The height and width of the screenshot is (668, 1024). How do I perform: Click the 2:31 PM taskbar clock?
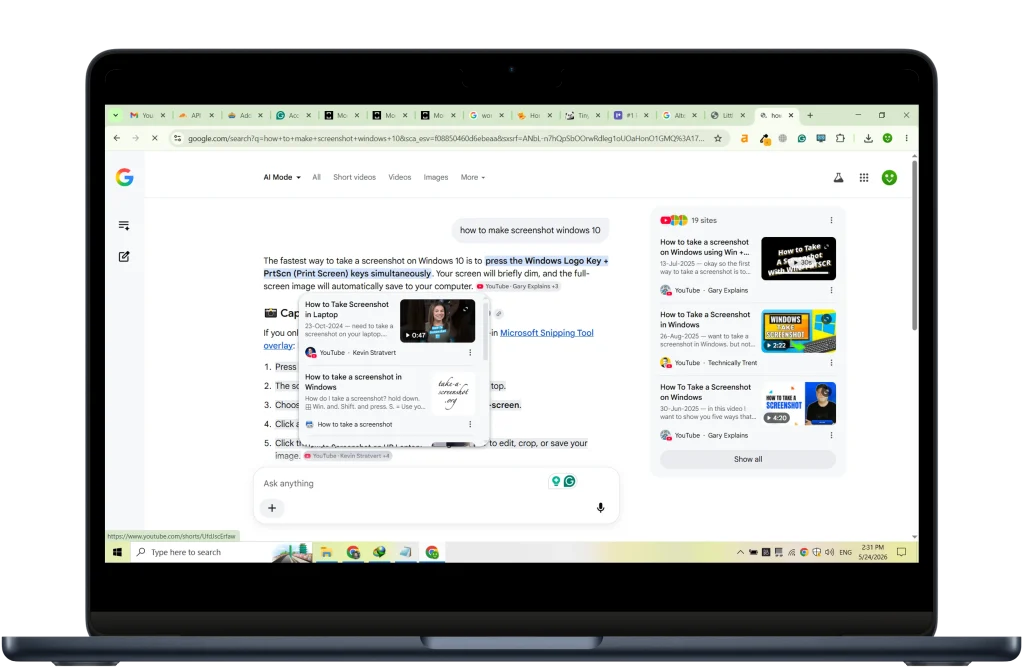click(x=872, y=552)
